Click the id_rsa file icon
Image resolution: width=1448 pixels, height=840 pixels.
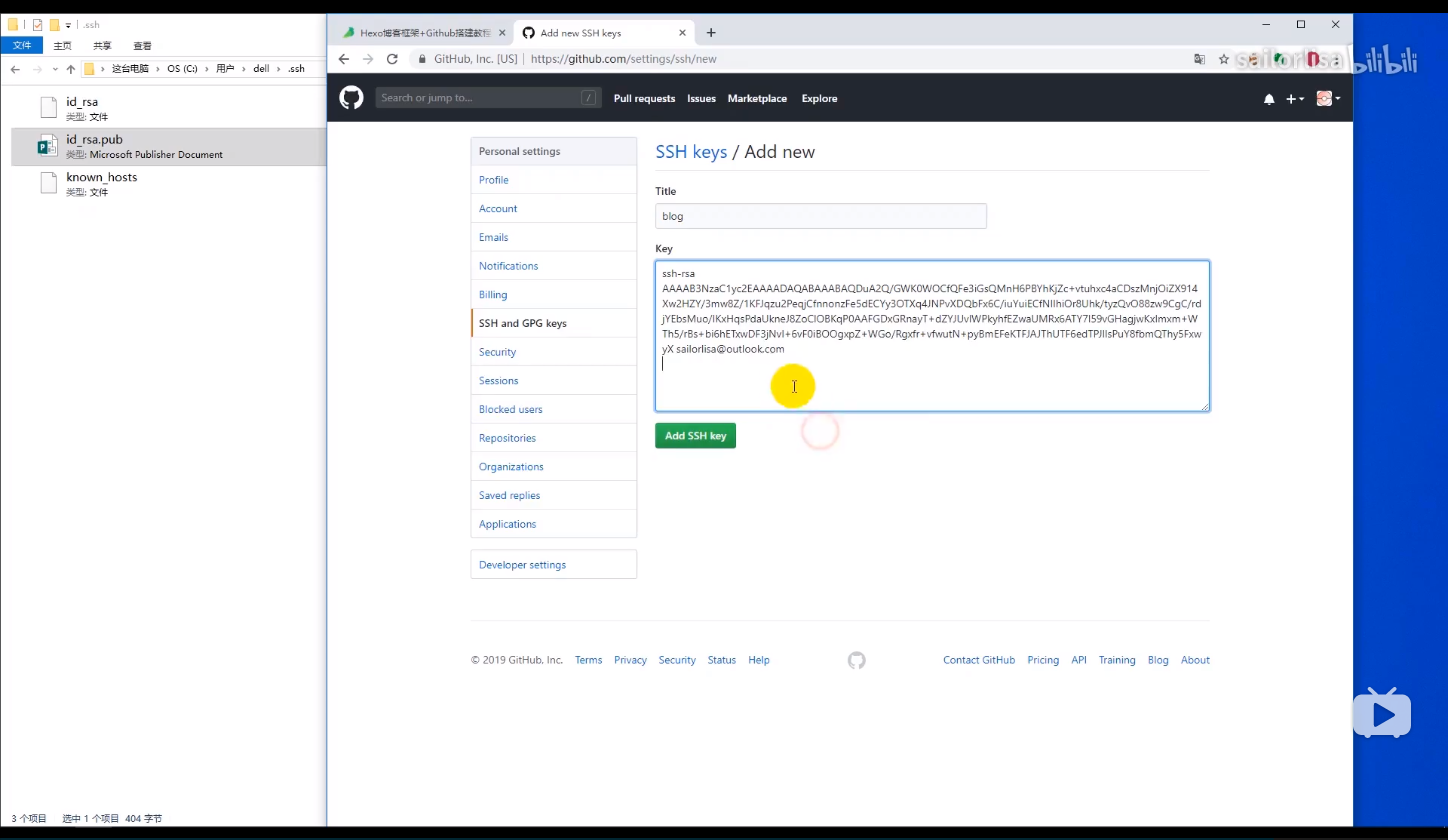tap(48, 108)
